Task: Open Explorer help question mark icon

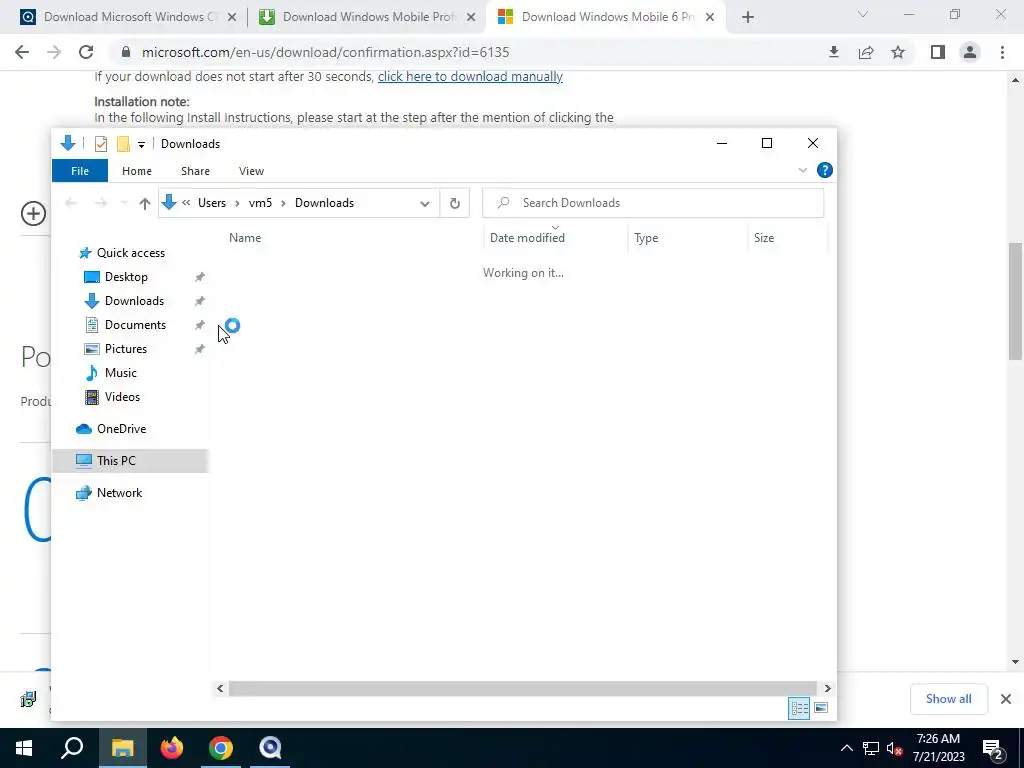Action: click(825, 170)
